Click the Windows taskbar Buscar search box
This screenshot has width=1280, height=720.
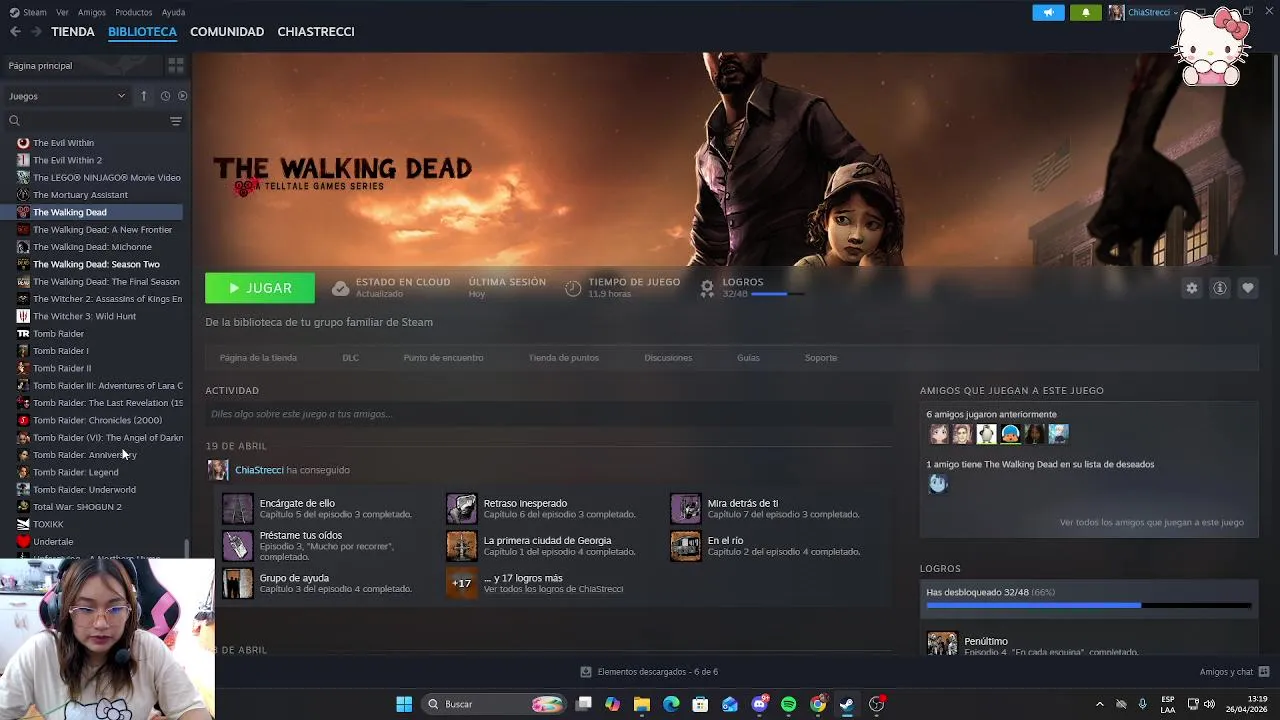tap(496, 704)
